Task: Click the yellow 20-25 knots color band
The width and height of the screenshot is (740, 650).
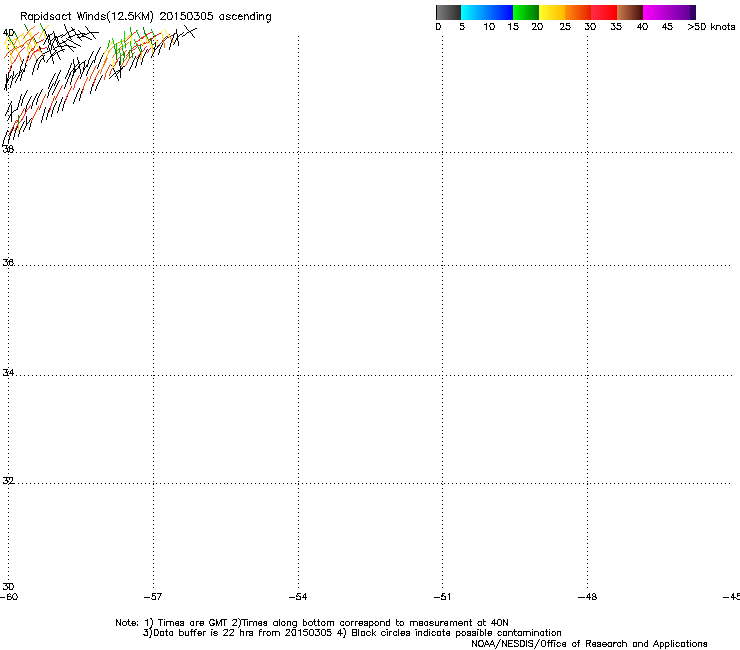Action: [552, 12]
